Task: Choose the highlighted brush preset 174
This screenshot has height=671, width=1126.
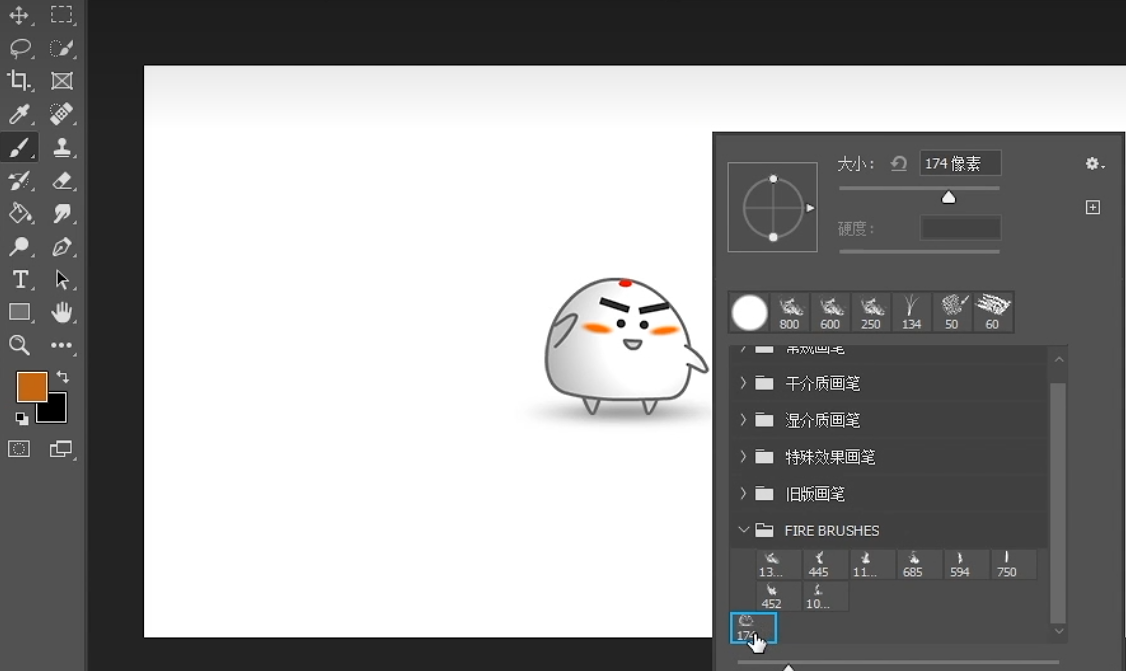Action: click(753, 628)
